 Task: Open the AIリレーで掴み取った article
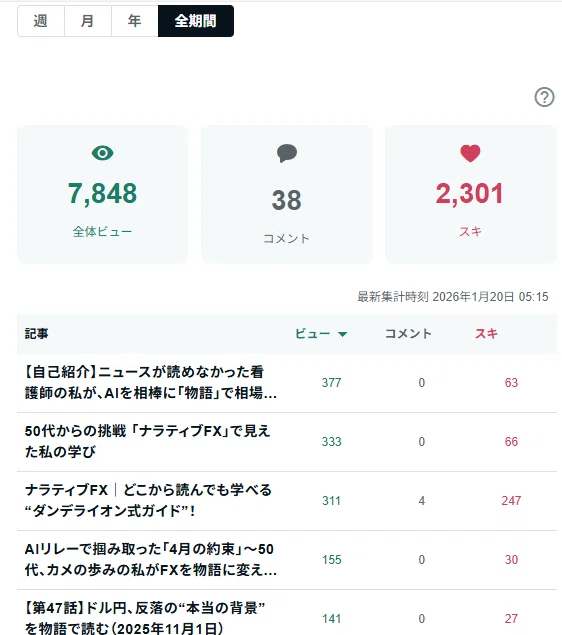151,560
